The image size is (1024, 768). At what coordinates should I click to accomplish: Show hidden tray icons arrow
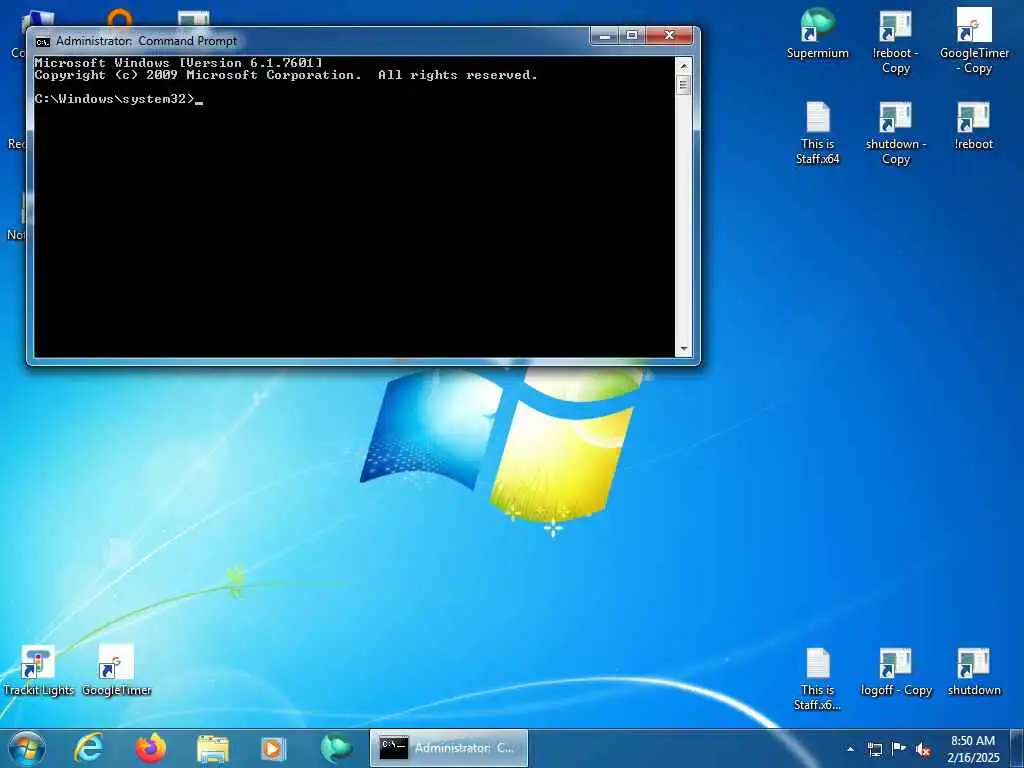pyautogui.click(x=850, y=749)
